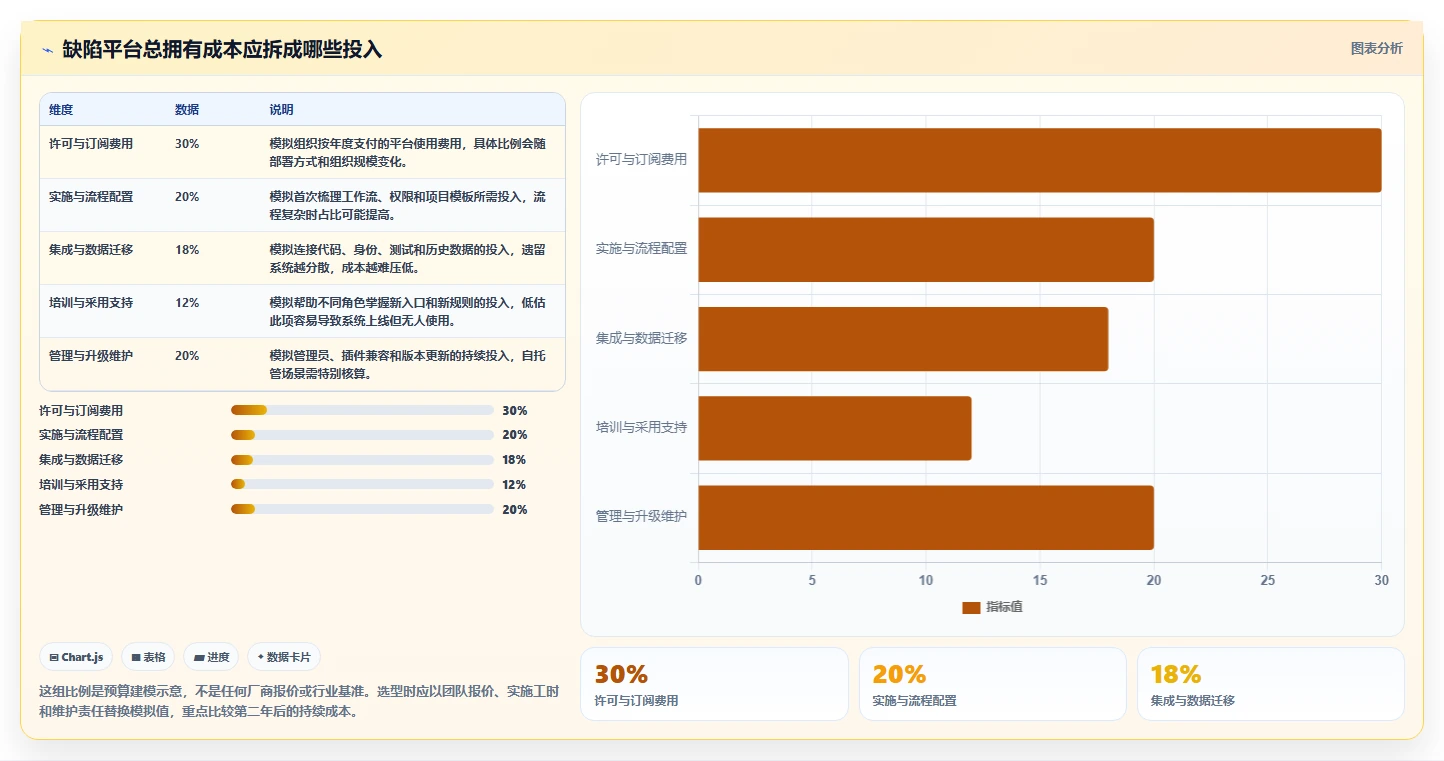Click the 培训与采用支持 chart axis label
Screen dimensions: 1444x761
(641, 427)
